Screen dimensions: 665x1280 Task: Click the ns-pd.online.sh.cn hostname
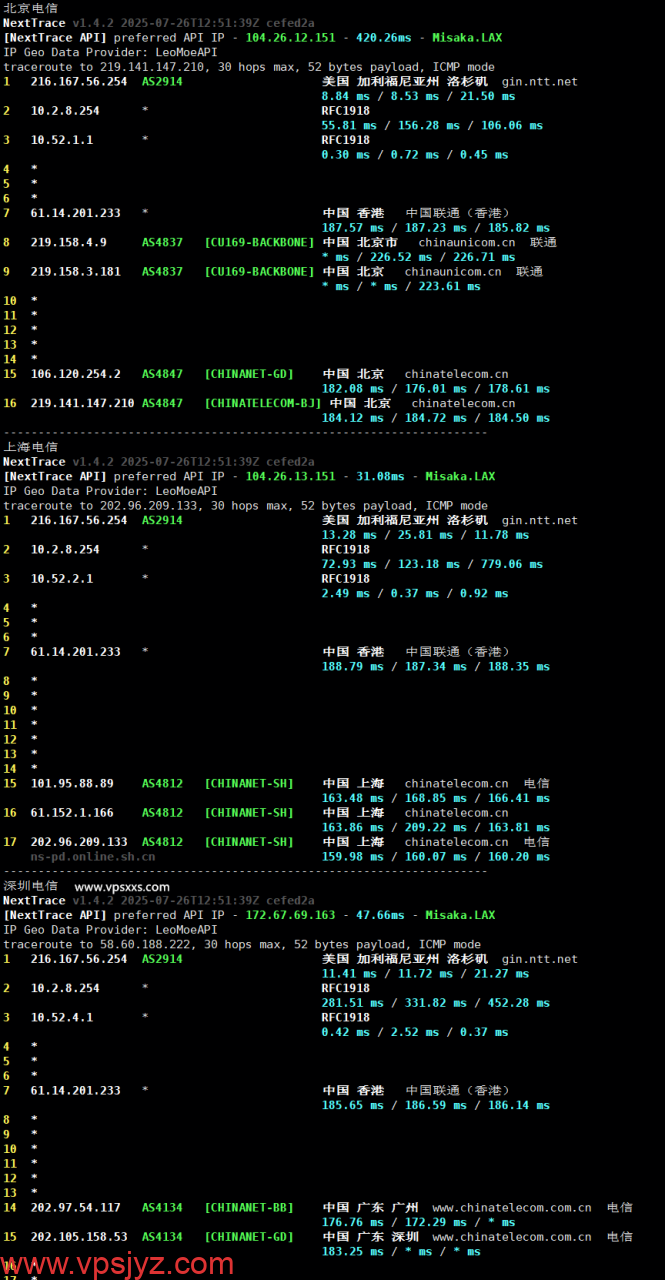(92, 856)
